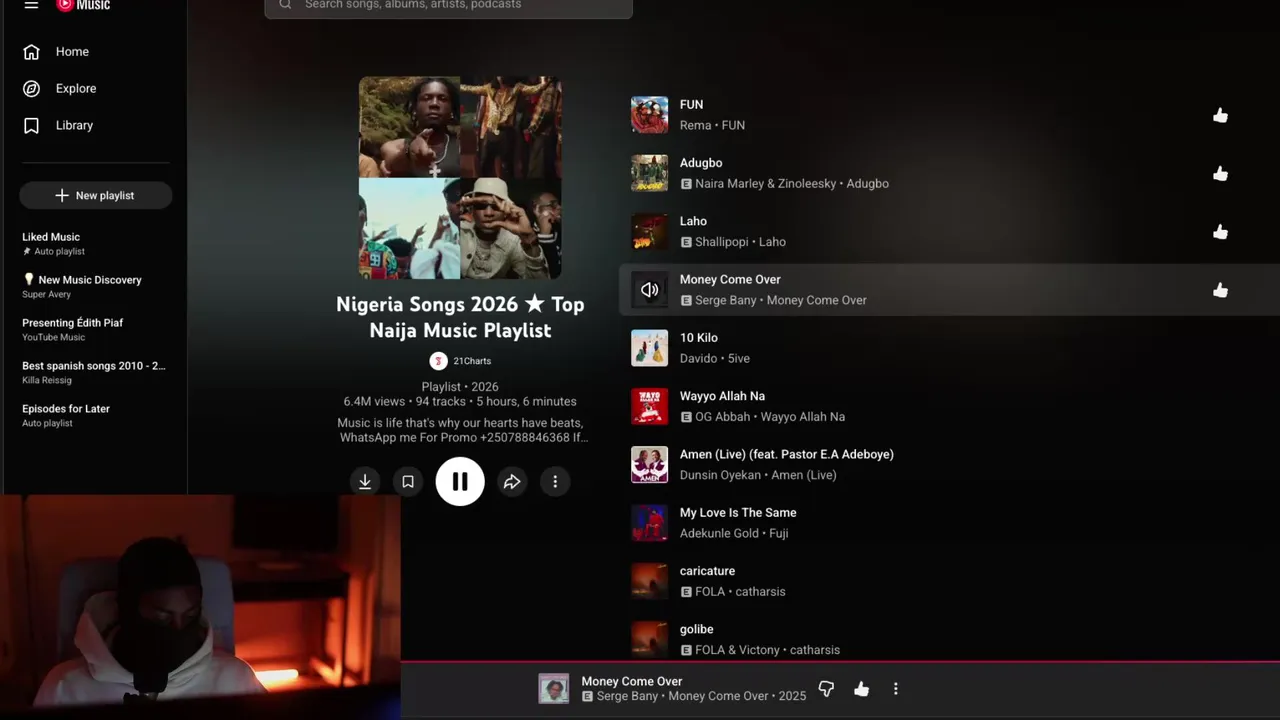Open Liked Music auto playlist

pos(95,243)
